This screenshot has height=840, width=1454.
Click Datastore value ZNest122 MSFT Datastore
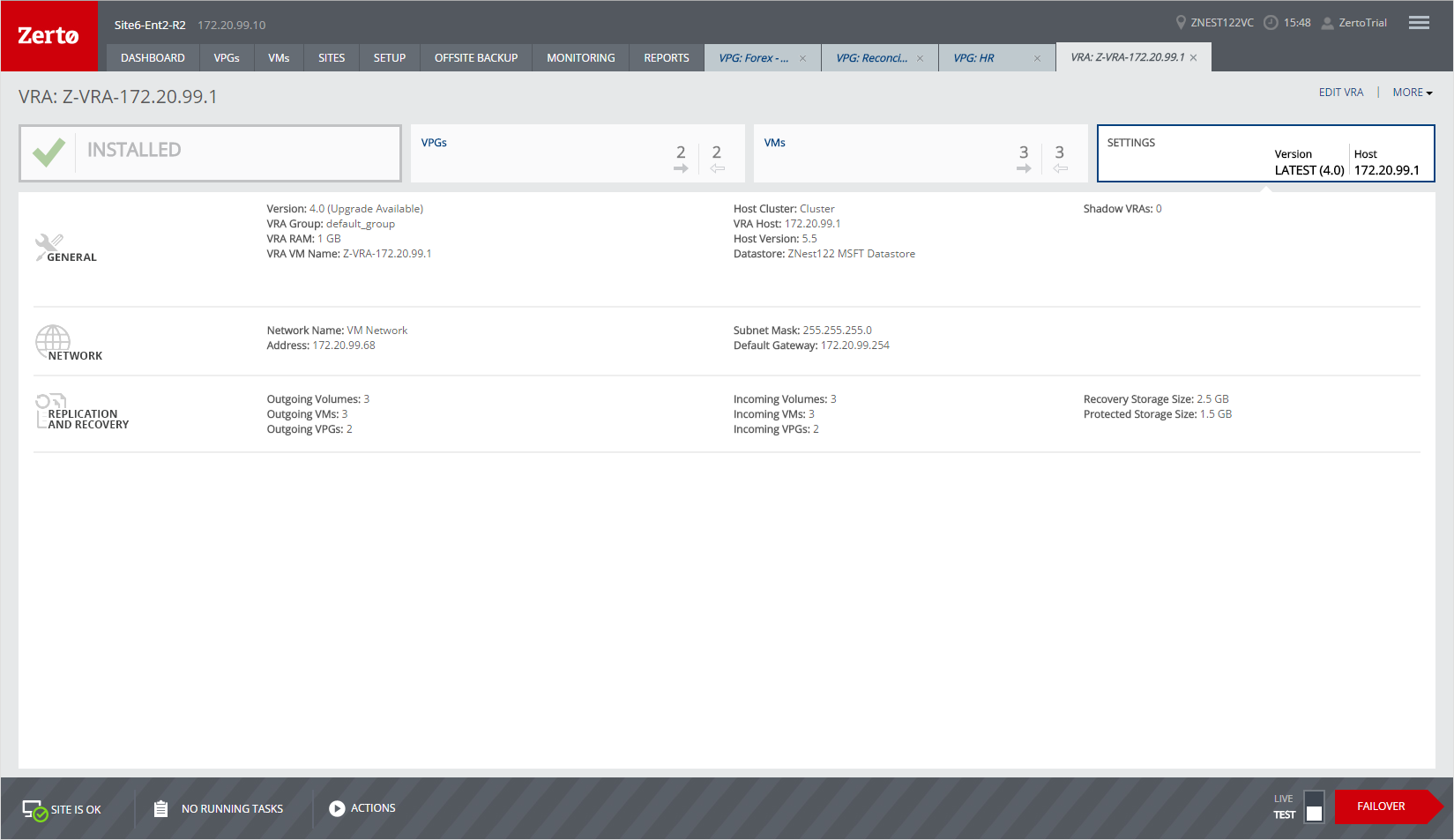click(851, 254)
